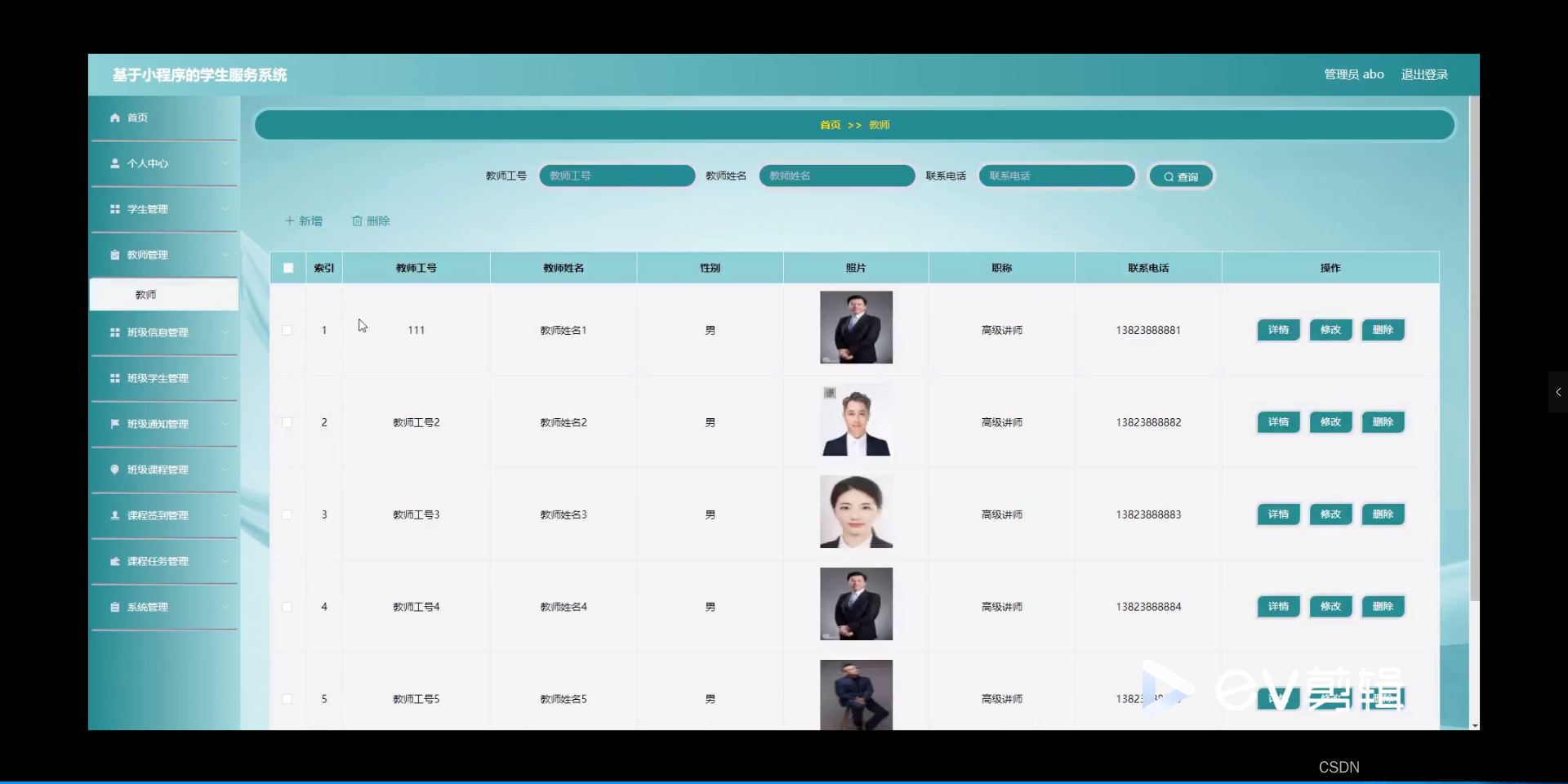Expand the 班级信息管理 menu chevron
Screen dimensions: 1568x784
(x=227, y=332)
